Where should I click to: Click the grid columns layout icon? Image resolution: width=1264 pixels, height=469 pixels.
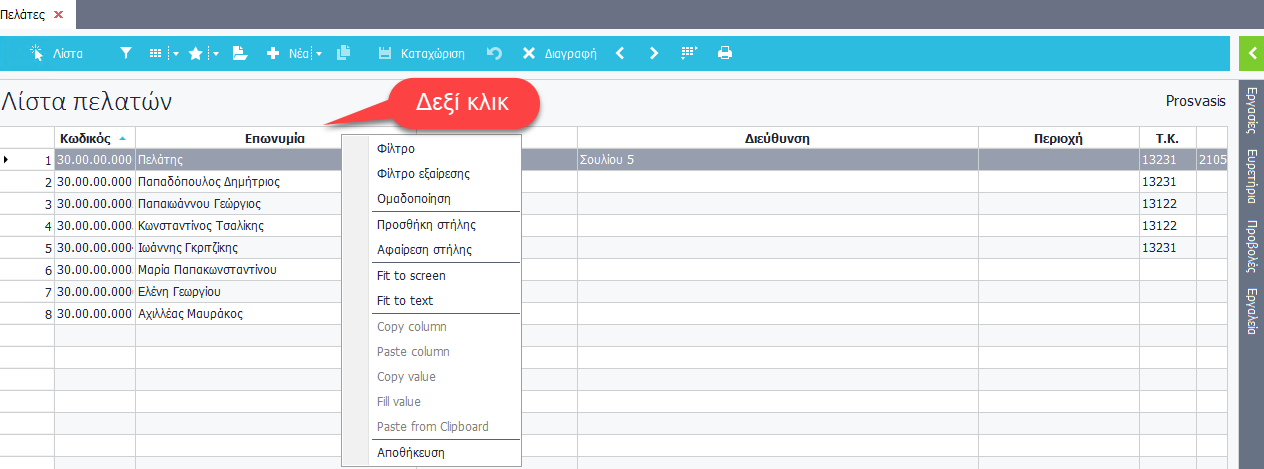pos(156,53)
